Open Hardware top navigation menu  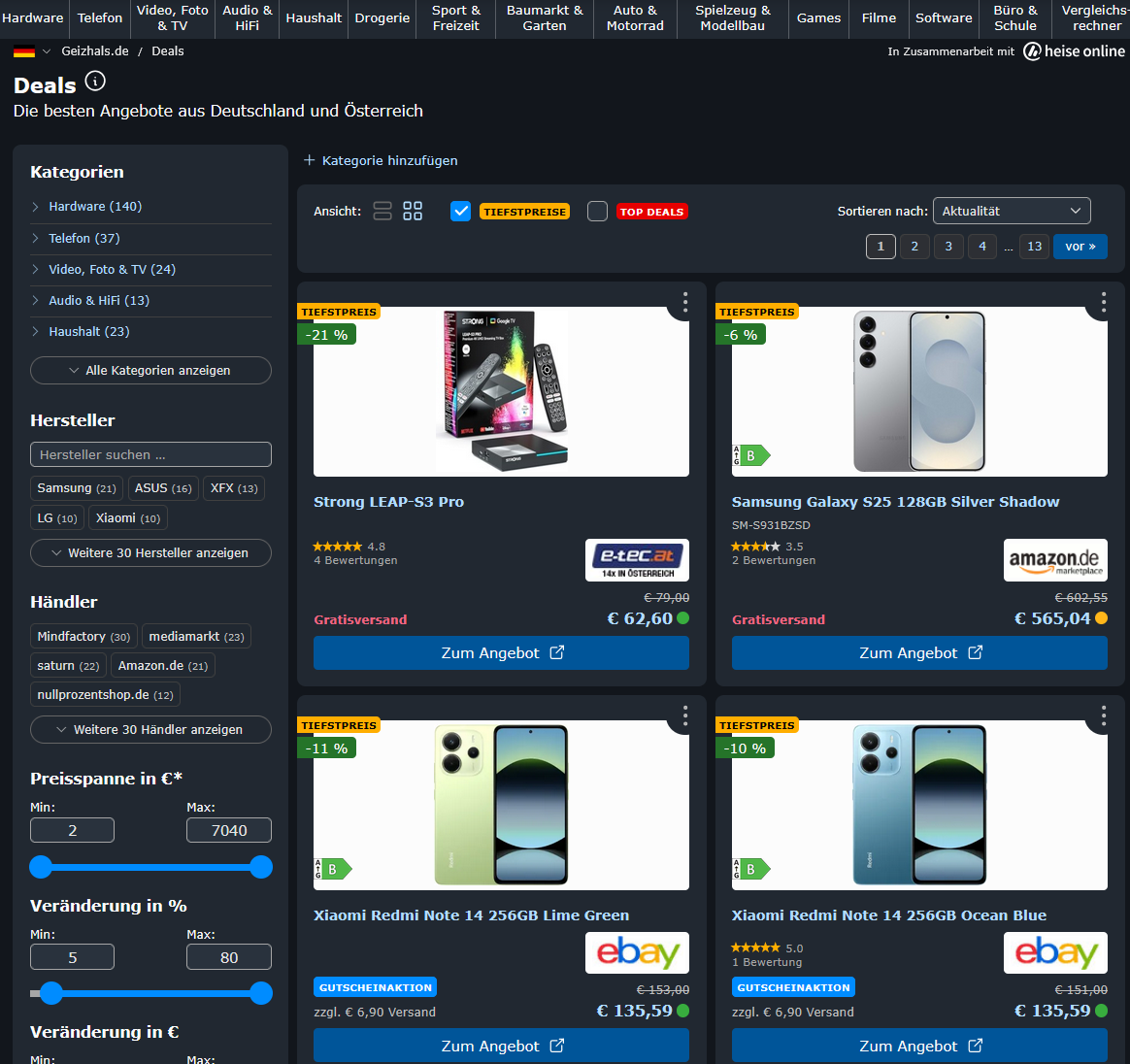[32, 18]
